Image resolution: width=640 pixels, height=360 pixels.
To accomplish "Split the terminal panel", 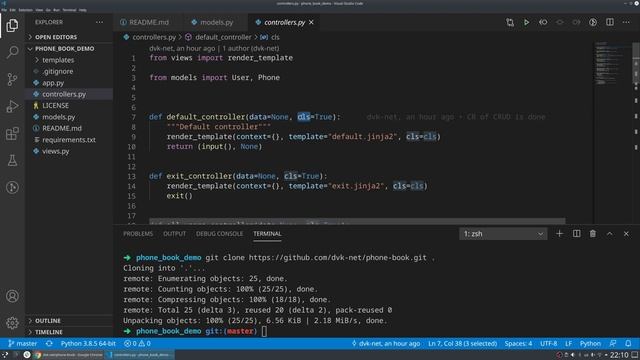I will click(x=576, y=233).
